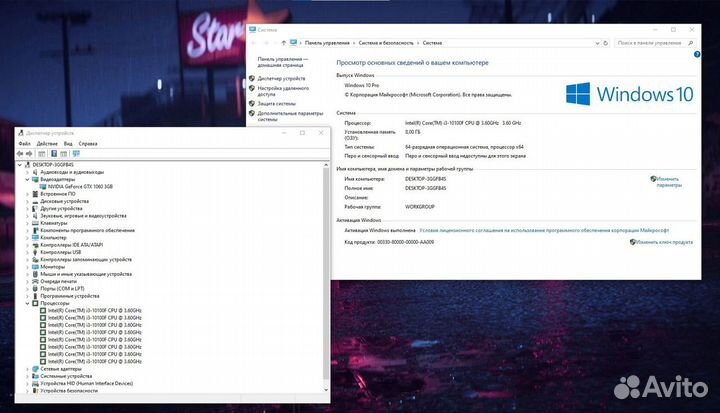
Task: Click the Мониторы category icon
Action: pos(35,267)
